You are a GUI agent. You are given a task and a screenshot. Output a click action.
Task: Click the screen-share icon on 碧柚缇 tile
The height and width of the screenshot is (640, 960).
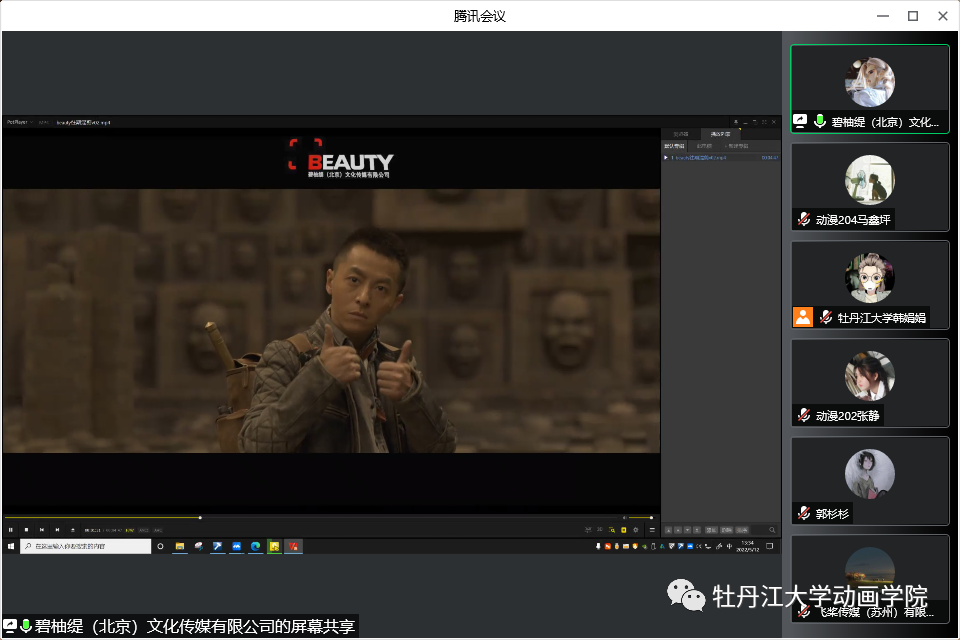pos(800,121)
